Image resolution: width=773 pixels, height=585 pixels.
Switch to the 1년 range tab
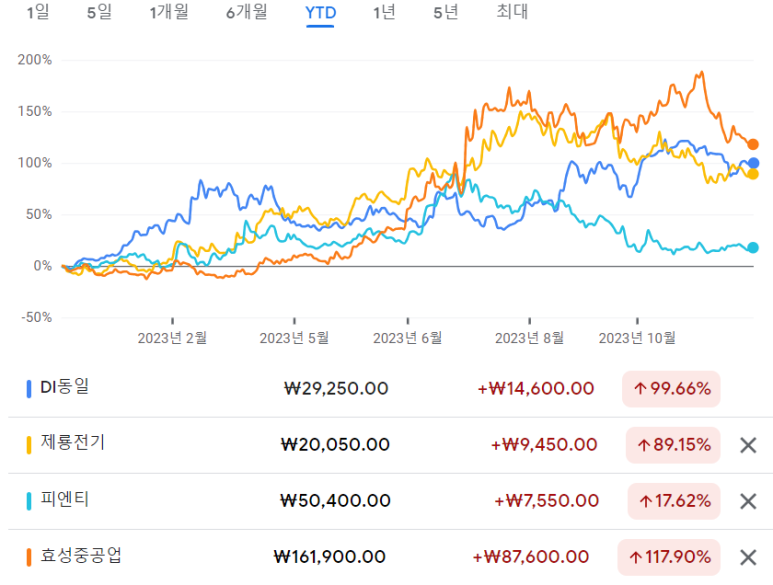[384, 12]
